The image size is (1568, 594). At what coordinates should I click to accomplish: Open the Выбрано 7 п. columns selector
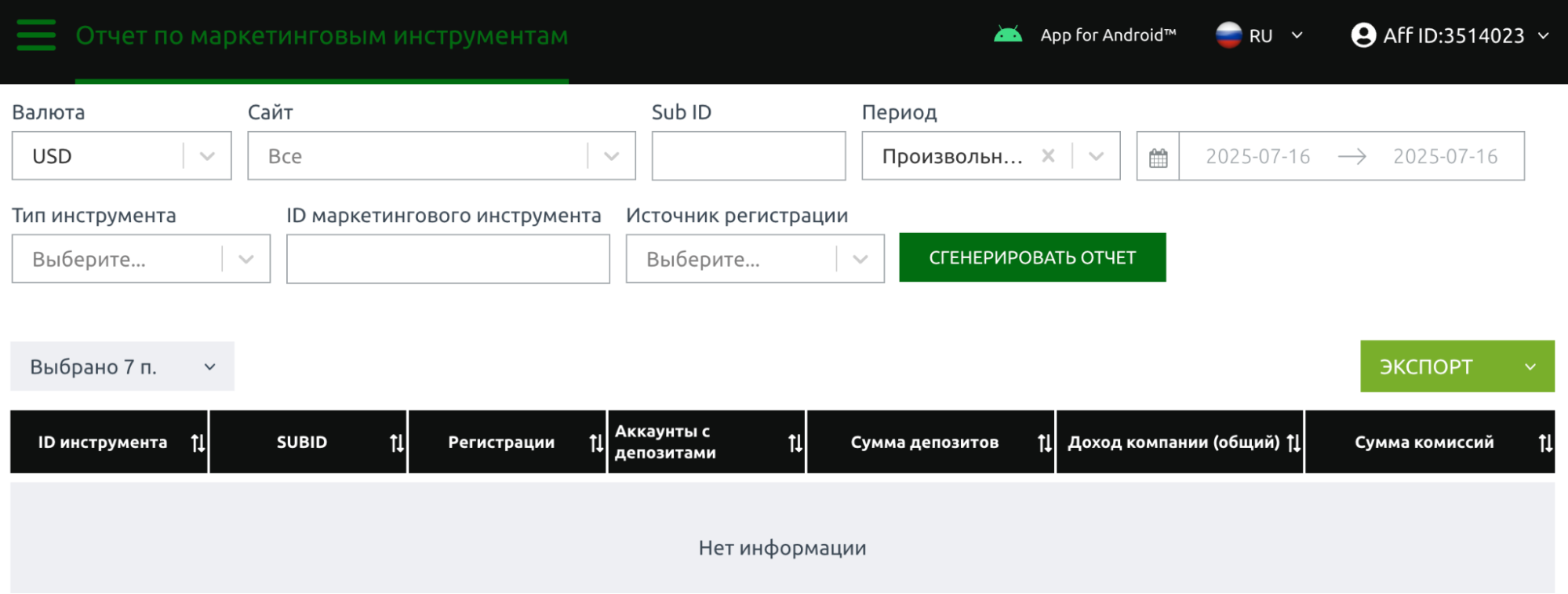(x=122, y=366)
